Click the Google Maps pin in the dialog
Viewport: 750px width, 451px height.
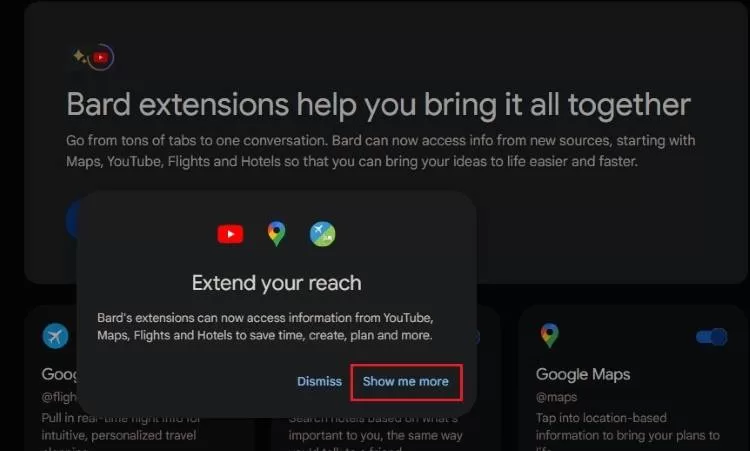point(276,234)
